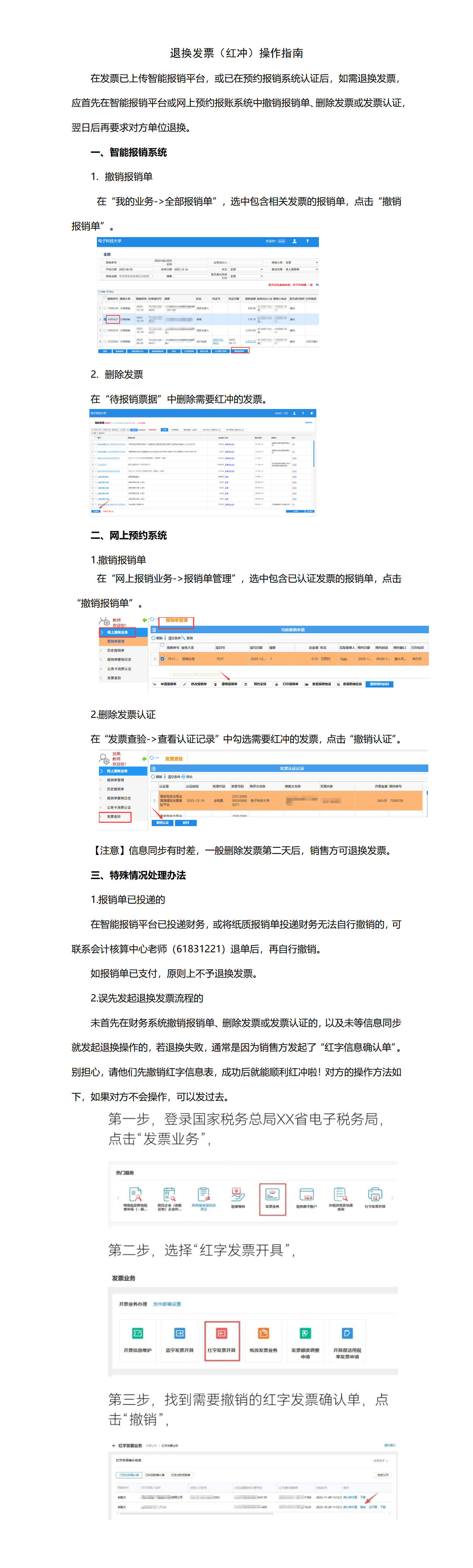Open the 是否委托财务打印 dropdown

(x=246, y=276)
